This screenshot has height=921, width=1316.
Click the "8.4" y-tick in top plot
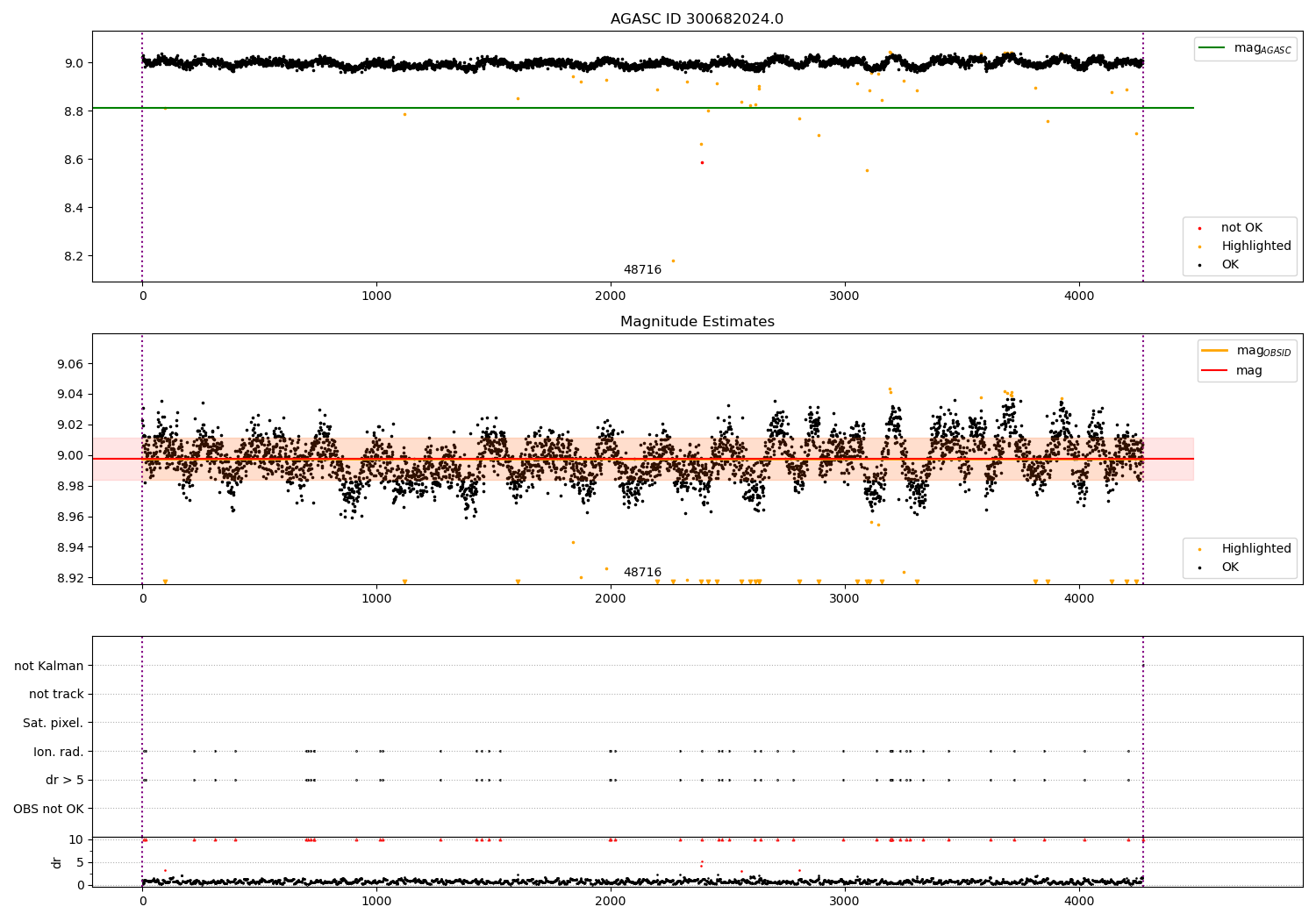(74, 208)
